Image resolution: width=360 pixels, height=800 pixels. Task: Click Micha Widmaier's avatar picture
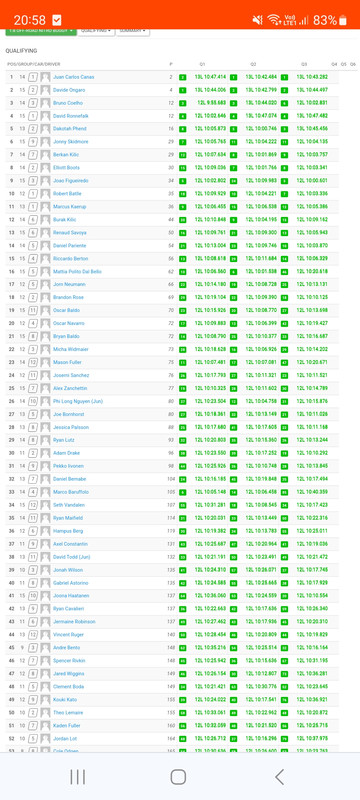(x=45, y=349)
